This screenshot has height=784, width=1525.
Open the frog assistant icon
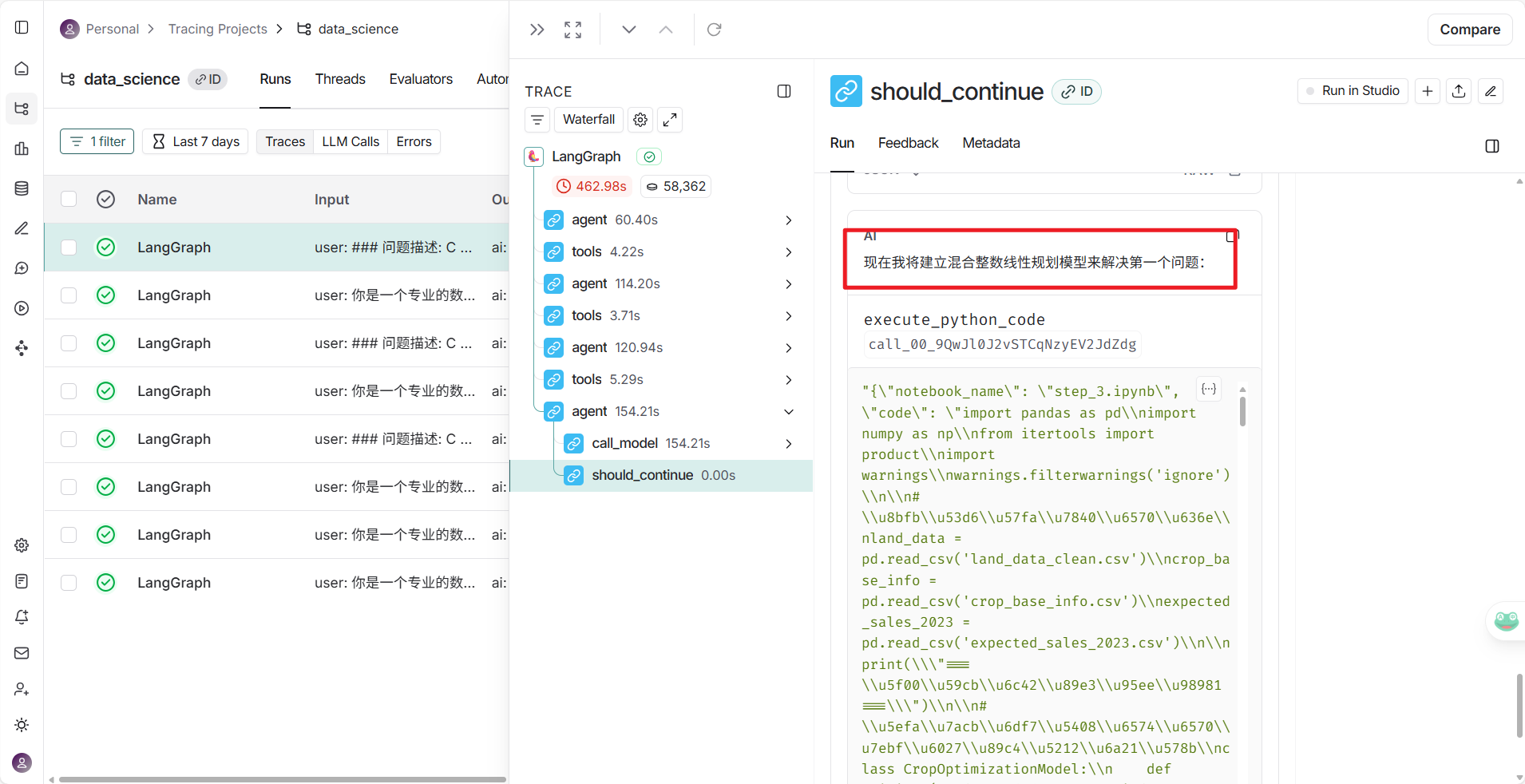coord(1506,621)
